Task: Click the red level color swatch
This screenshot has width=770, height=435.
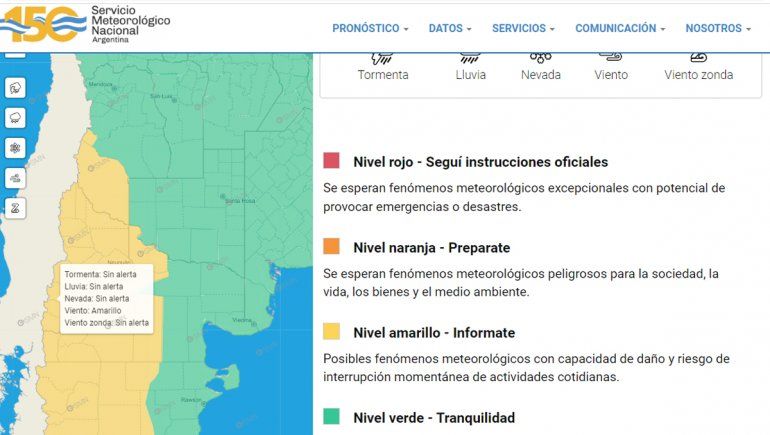Action: pos(332,161)
